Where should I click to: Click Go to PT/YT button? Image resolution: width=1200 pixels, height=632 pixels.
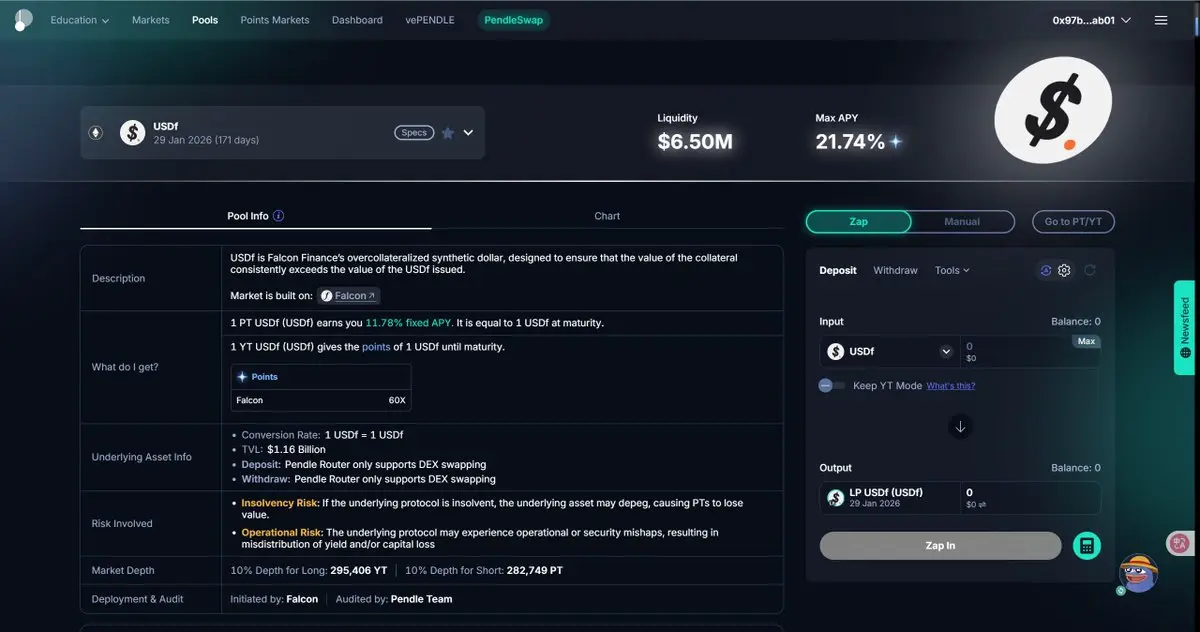tap(1073, 221)
